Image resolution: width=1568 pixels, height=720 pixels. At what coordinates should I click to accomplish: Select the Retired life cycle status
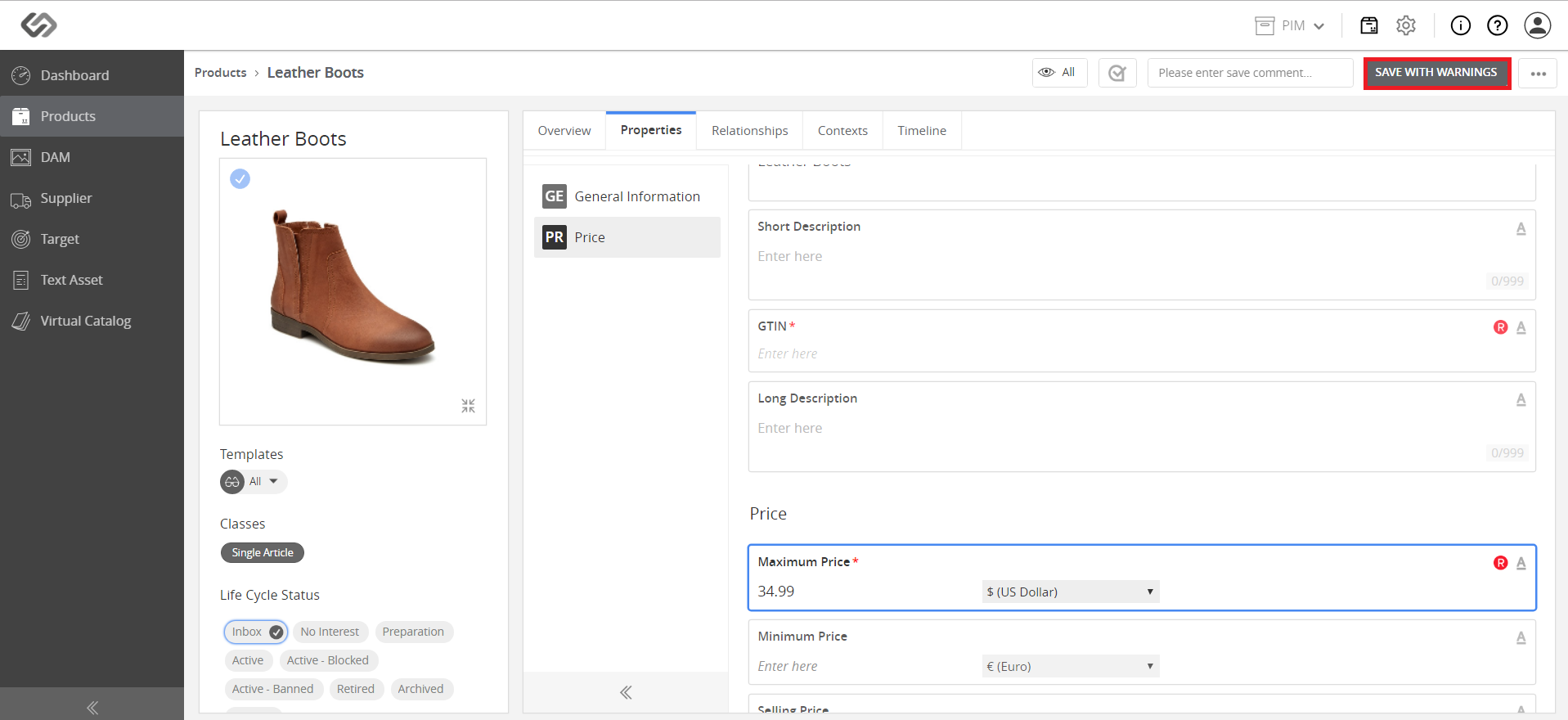(356, 689)
